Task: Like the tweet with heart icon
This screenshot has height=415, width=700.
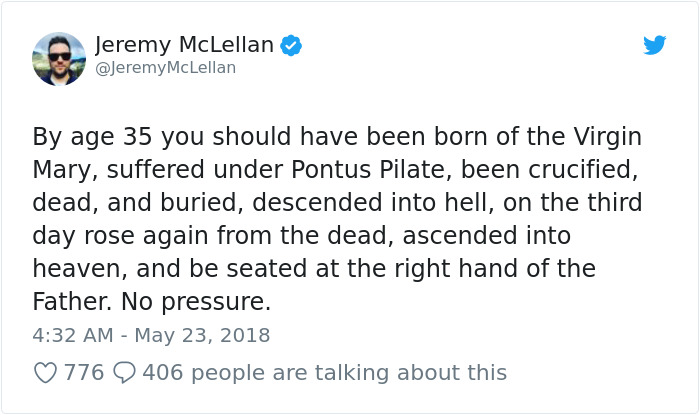Action: point(46,373)
